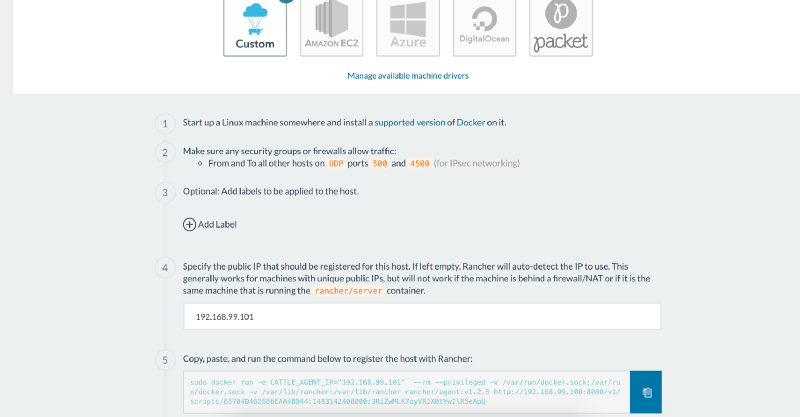This screenshot has height=417, width=800.
Task: Click the step 5 number circle
Action: 165,360
